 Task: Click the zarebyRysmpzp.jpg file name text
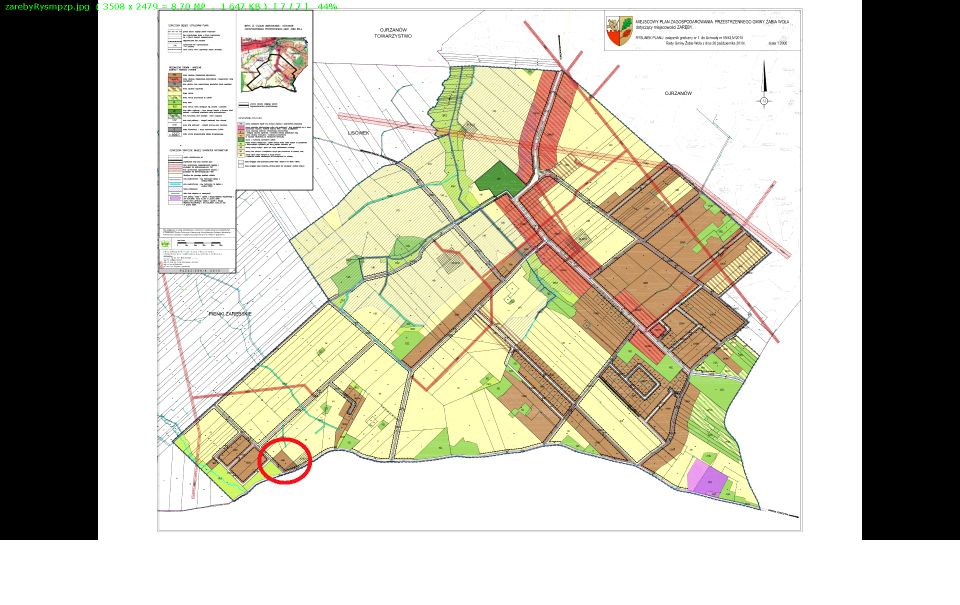click(47, 6)
